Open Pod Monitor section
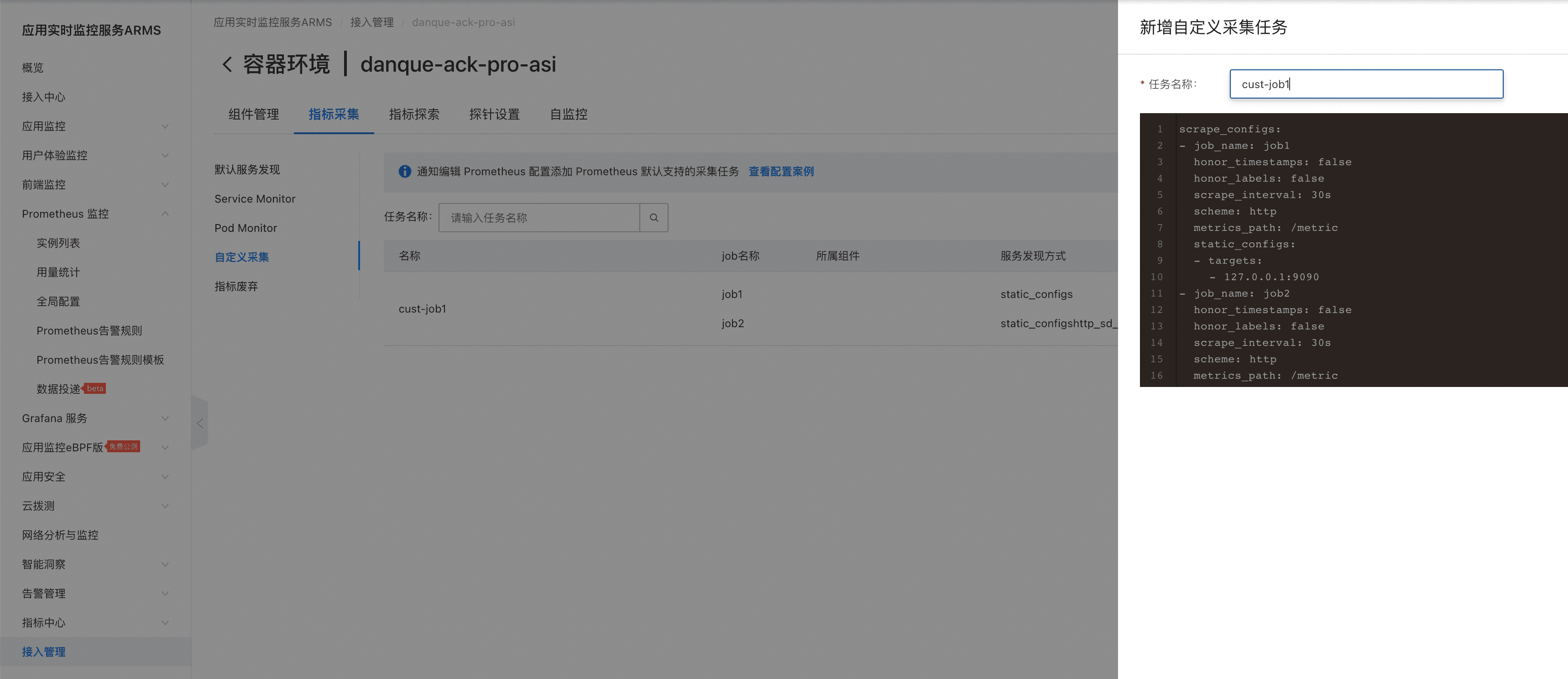Viewport: 1568px width, 679px height. coord(246,228)
